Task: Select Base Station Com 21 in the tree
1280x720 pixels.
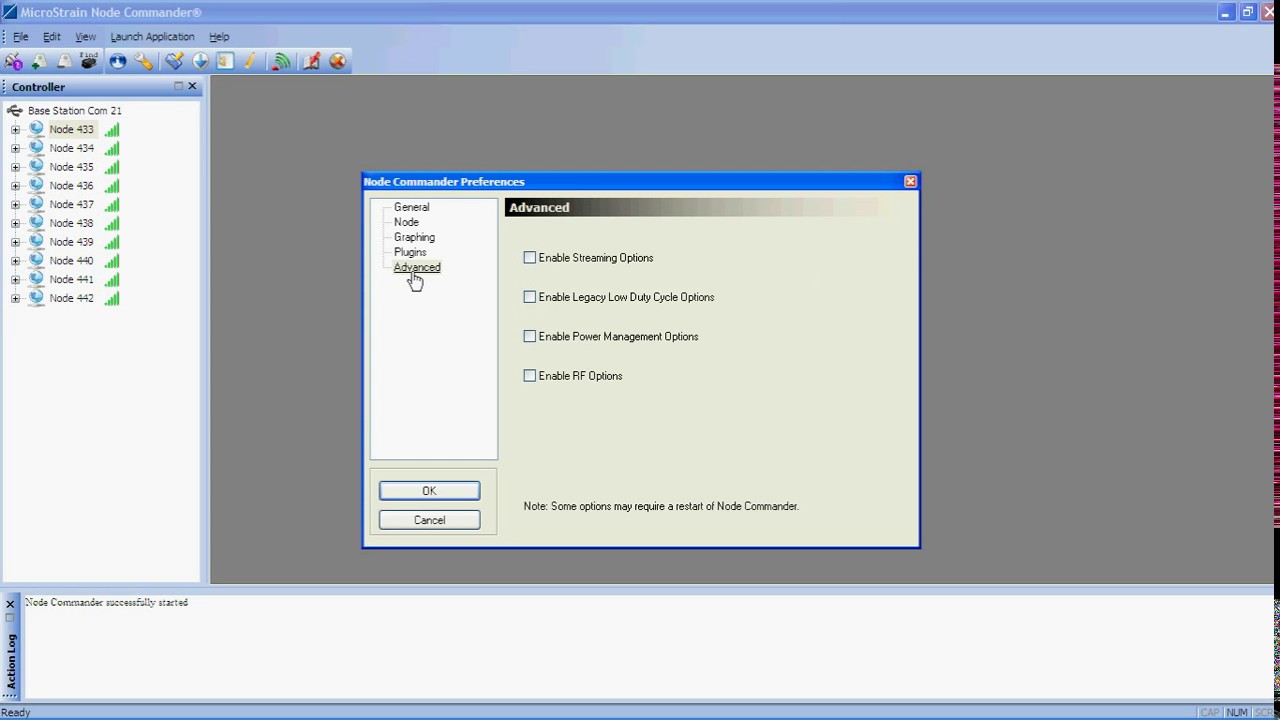Action: pos(75,111)
